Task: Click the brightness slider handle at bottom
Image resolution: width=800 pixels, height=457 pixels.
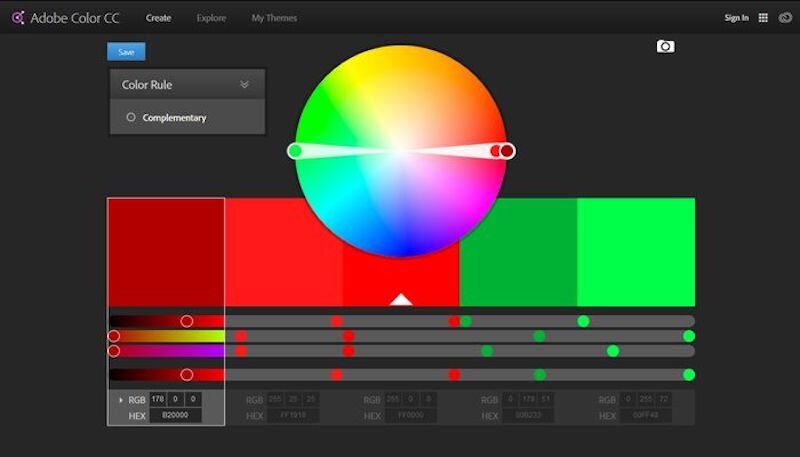Action: (x=187, y=375)
